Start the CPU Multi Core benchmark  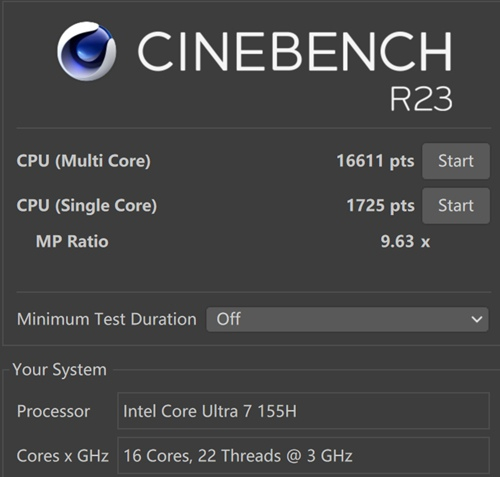456,161
